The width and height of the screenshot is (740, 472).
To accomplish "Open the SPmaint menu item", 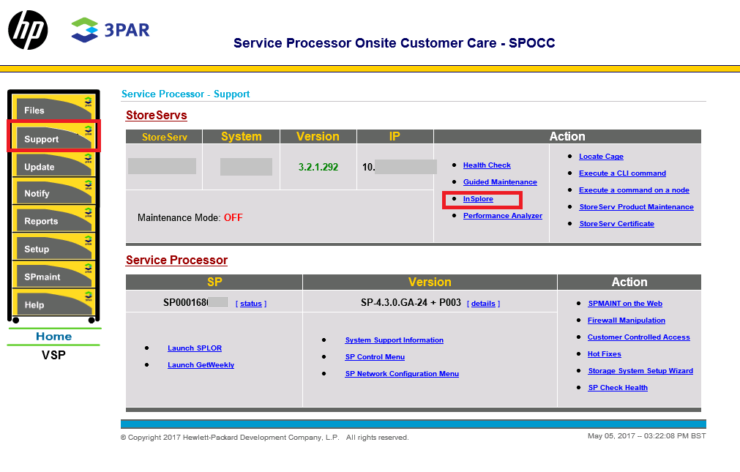I will point(54,275).
